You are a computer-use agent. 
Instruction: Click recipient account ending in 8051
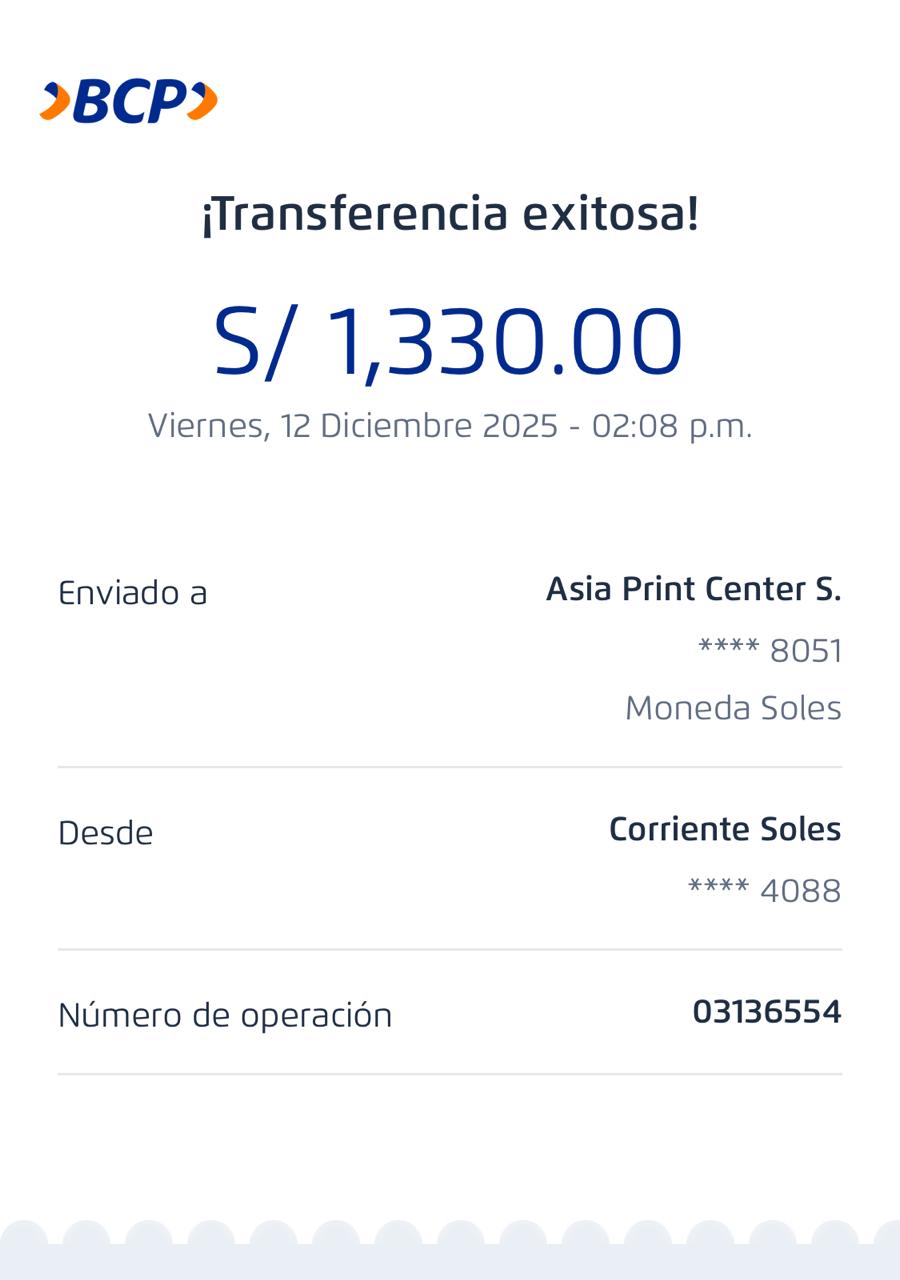(770, 651)
